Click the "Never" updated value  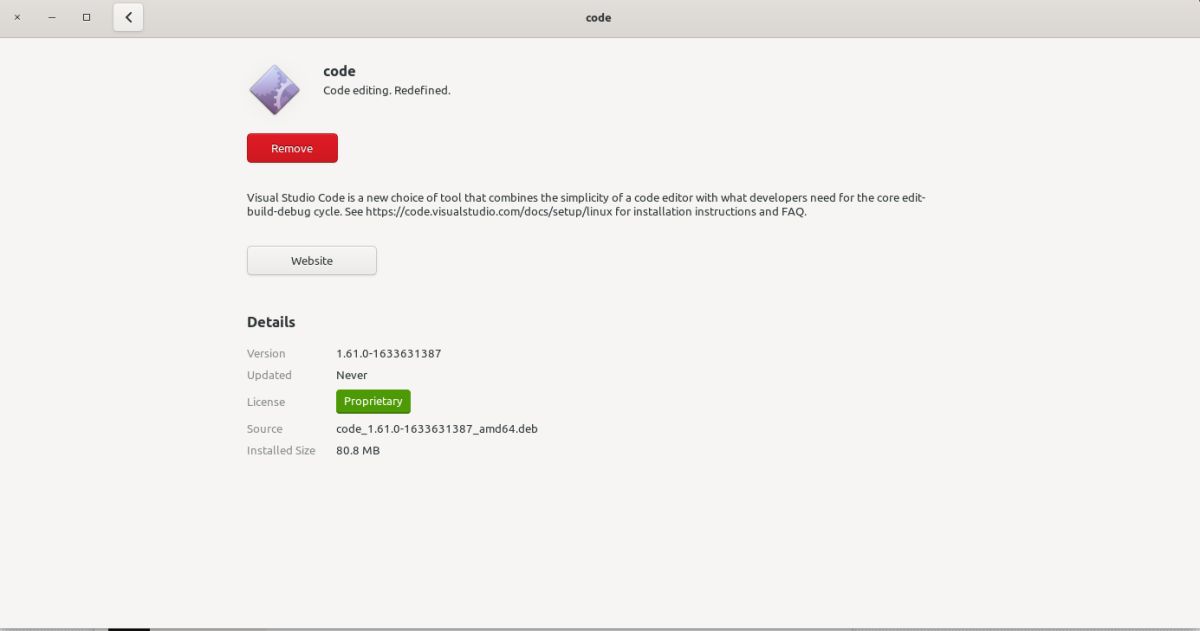coord(352,375)
